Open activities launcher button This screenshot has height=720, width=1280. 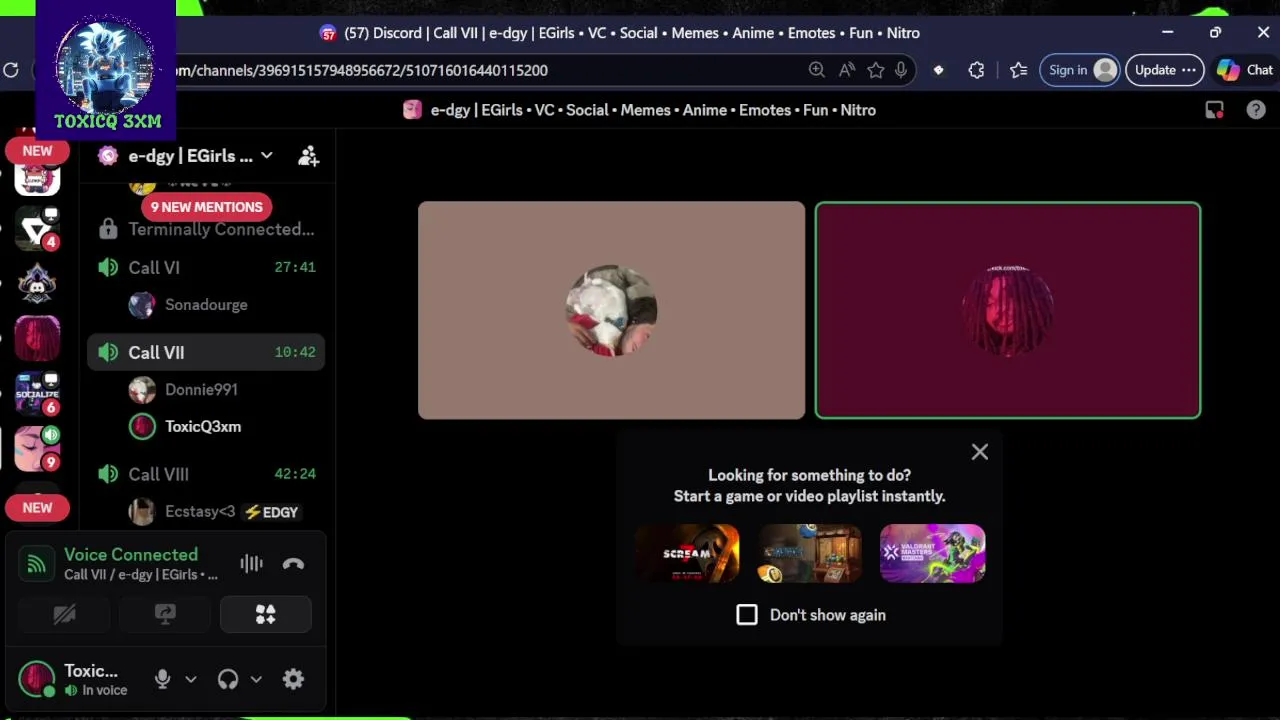[x=265, y=615]
